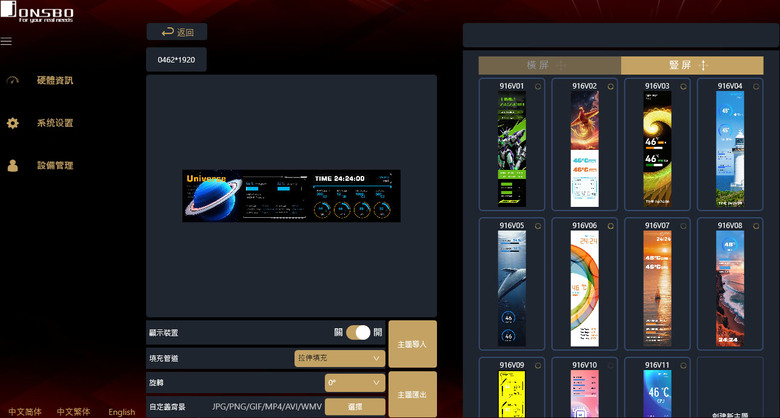Open the 拉伸填充 fill mode dropdown
This screenshot has height=418, width=780.
[340, 358]
